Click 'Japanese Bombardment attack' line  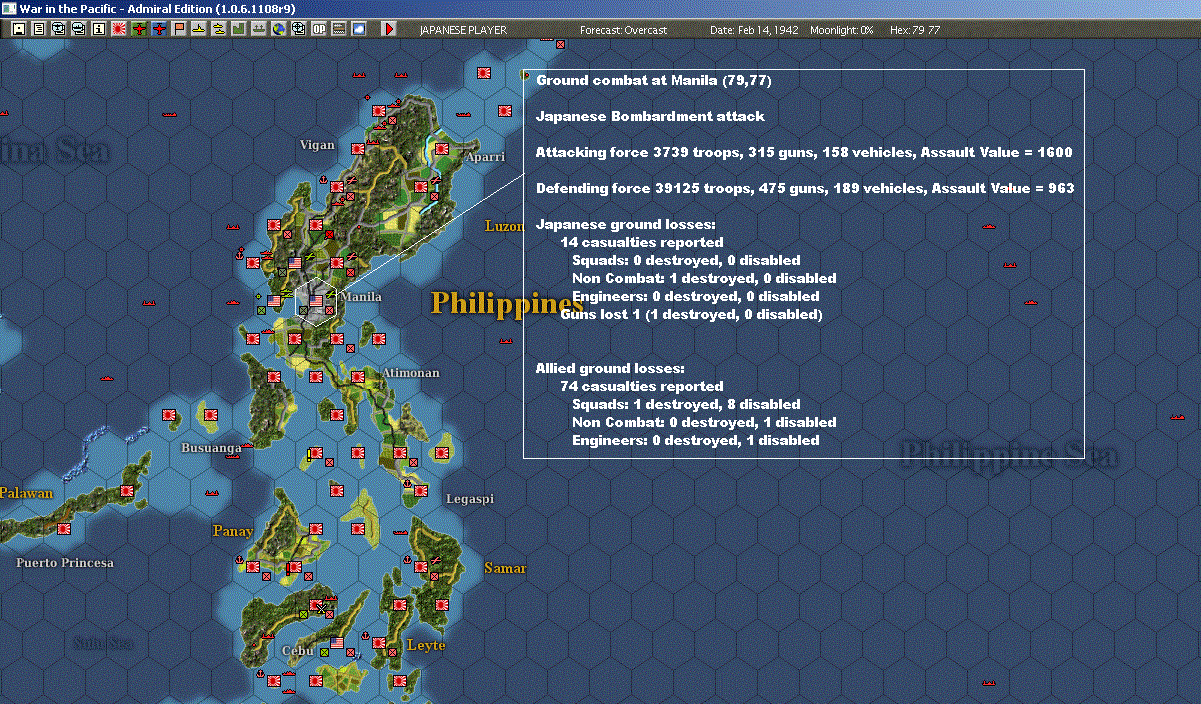click(x=650, y=116)
